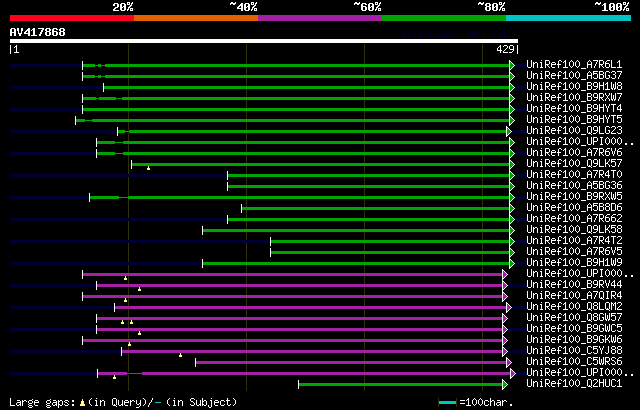The height and width of the screenshot is (410, 640).
Task: Click the green arrowhead of the UniRef100_A7R4T2 alignment
Action: point(512,242)
